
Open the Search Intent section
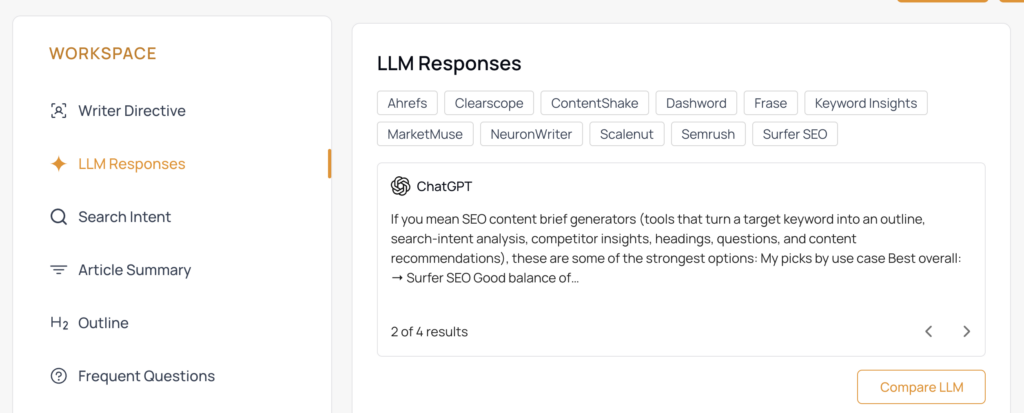point(124,217)
